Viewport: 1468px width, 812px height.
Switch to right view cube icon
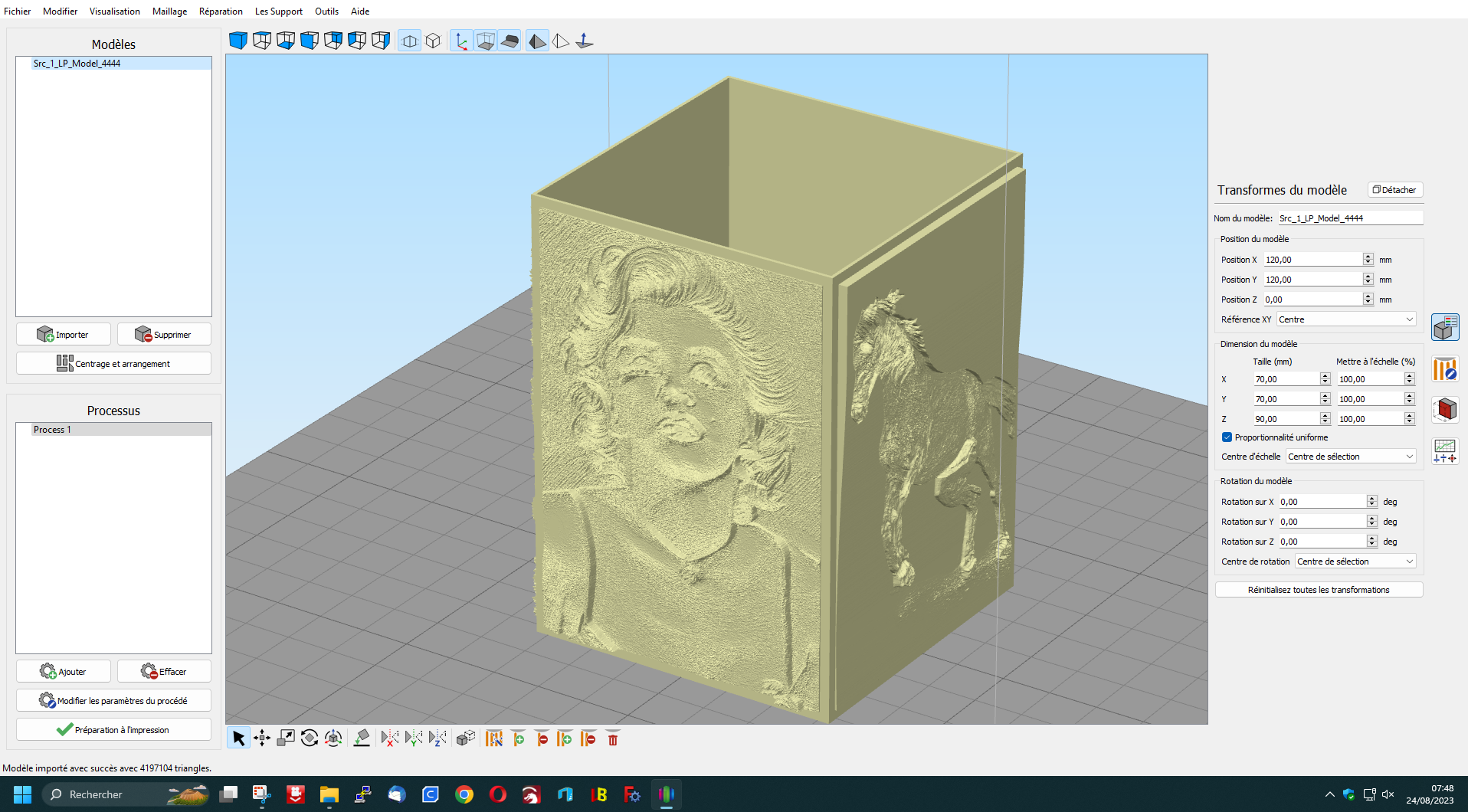point(381,41)
